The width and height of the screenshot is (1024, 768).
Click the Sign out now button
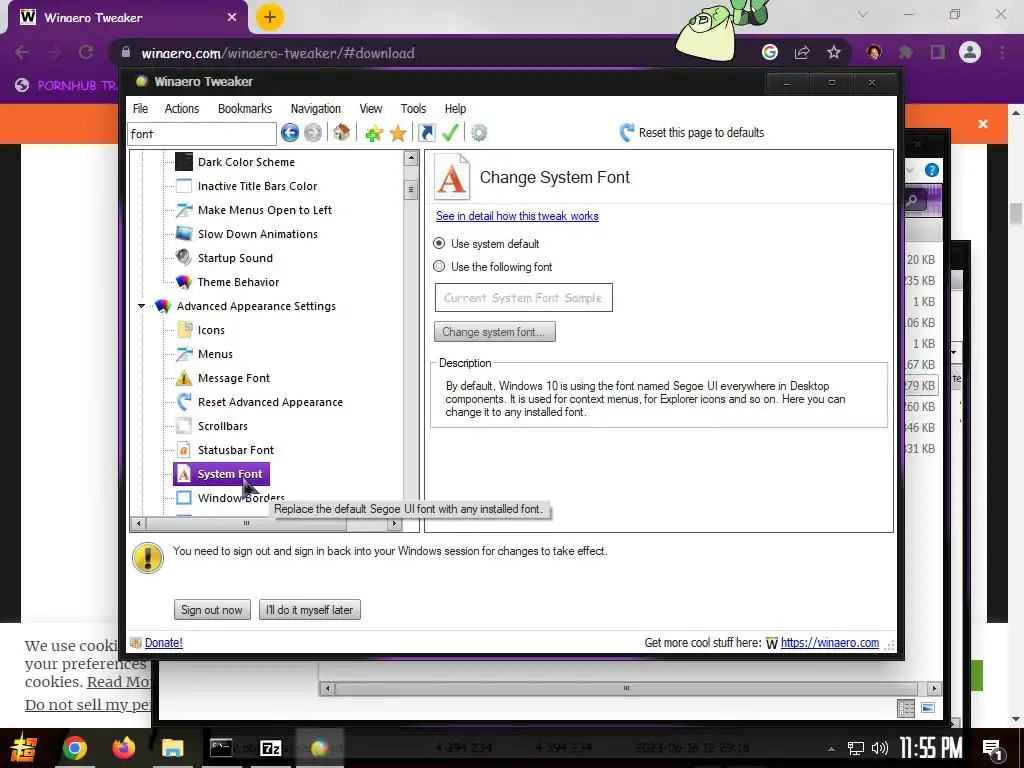click(x=212, y=610)
